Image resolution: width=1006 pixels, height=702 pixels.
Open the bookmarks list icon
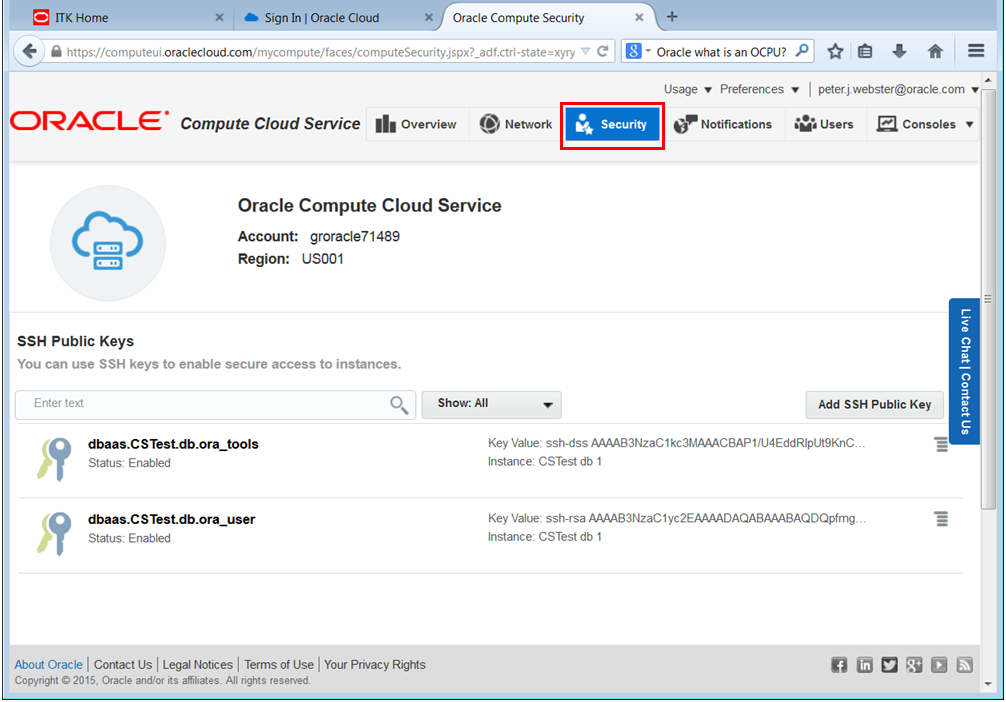pyautogui.click(x=865, y=51)
